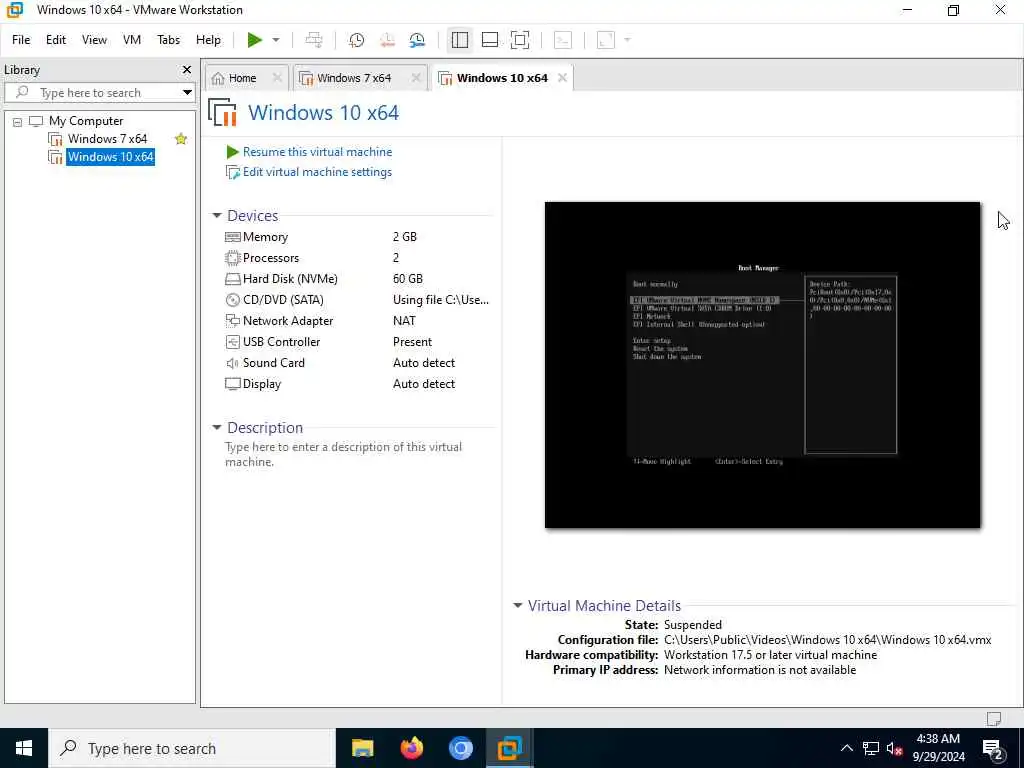The width and height of the screenshot is (1024, 768).
Task: Click the '60 GB' hard disk value
Action: tap(408, 279)
